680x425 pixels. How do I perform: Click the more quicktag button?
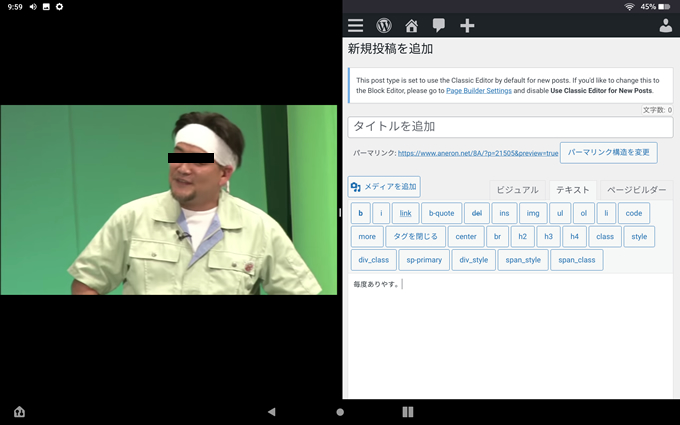tap(367, 236)
